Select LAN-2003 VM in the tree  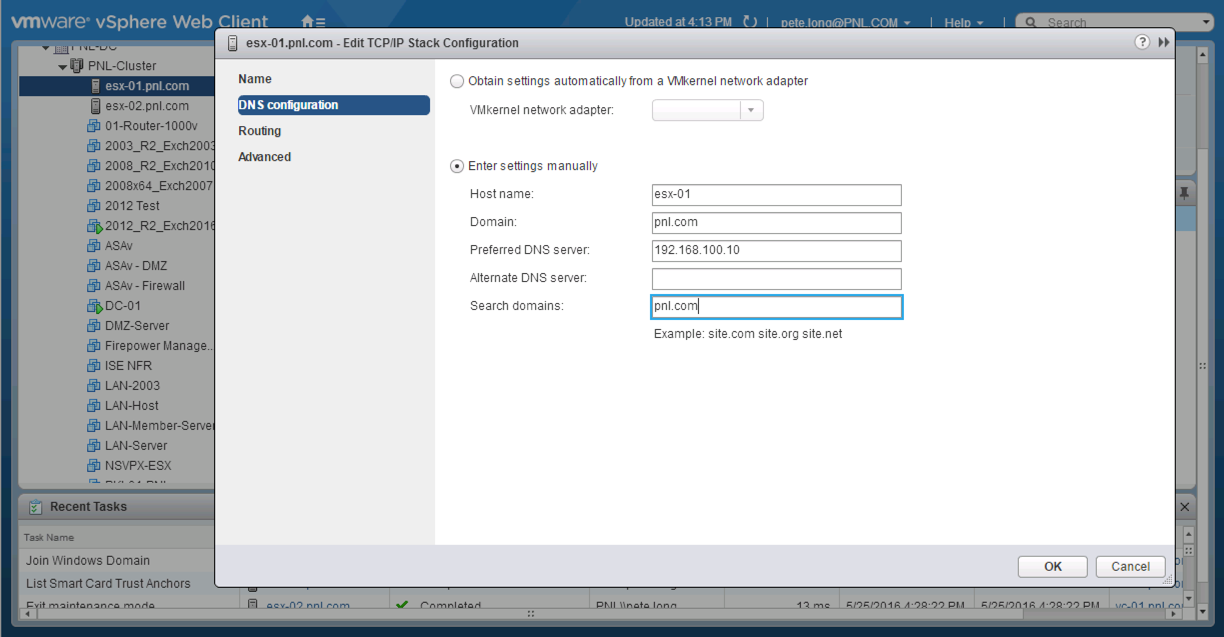[x=132, y=386]
